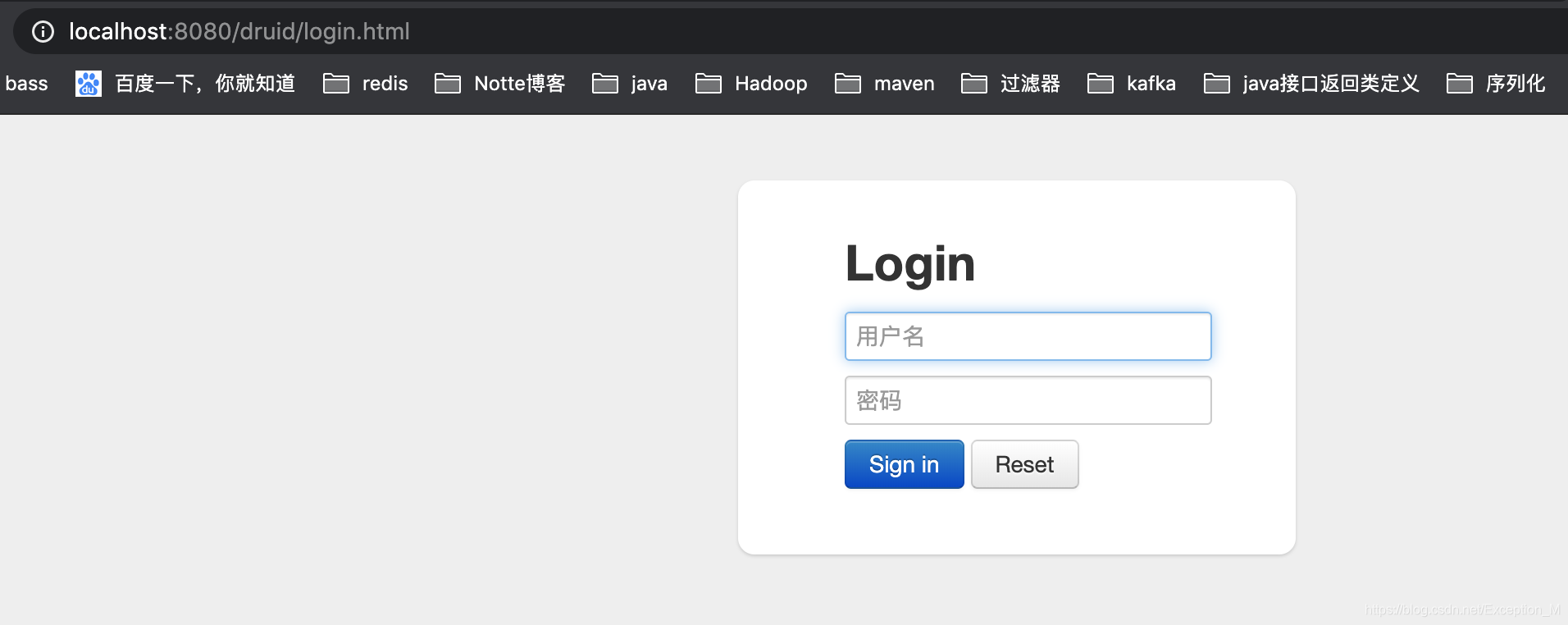Click the Login heading text
The height and width of the screenshot is (625, 1568).
tap(910, 264)
